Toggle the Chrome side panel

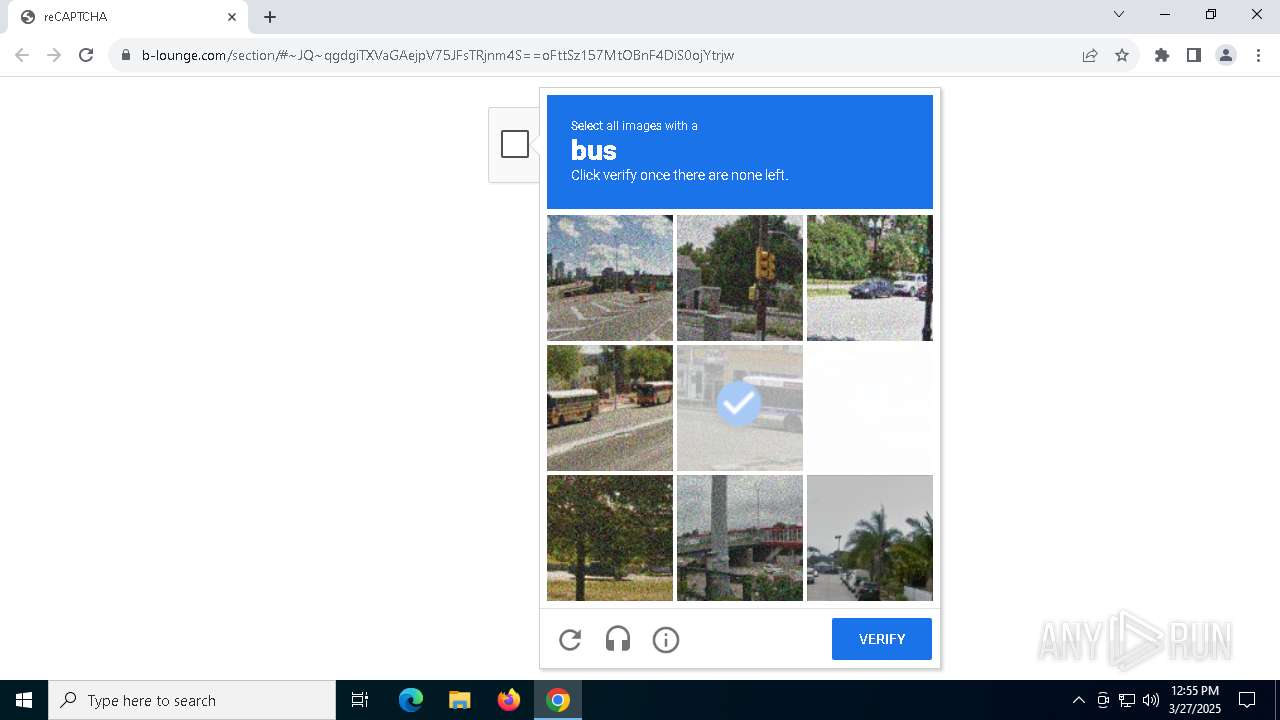tap(1194, 55)
